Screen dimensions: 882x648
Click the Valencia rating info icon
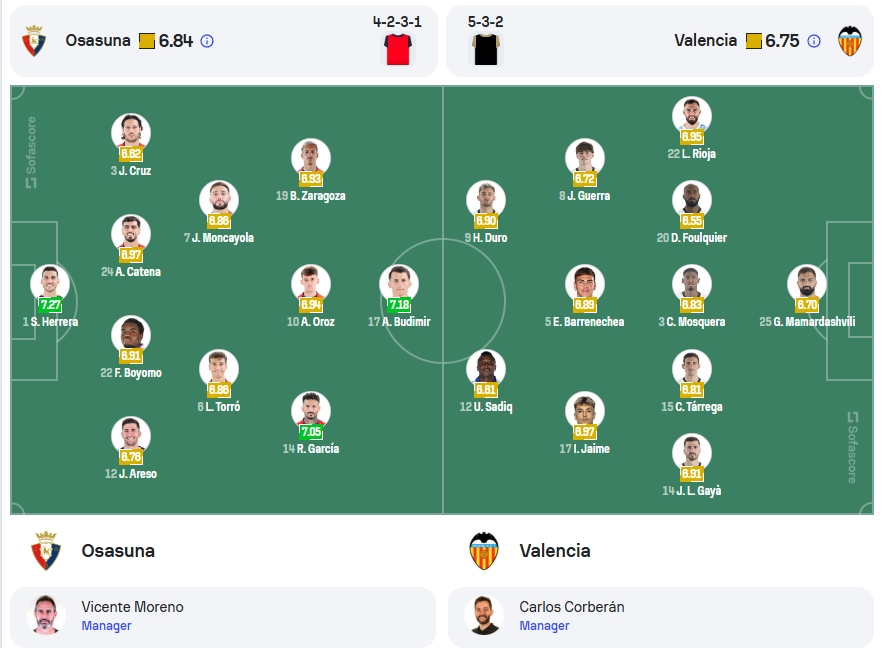pos(814,41)
